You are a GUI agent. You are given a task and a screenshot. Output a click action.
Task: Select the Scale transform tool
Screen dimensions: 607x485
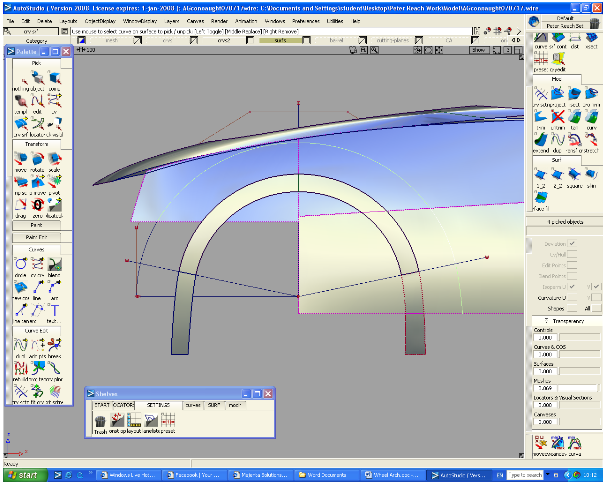pos(55,160)
